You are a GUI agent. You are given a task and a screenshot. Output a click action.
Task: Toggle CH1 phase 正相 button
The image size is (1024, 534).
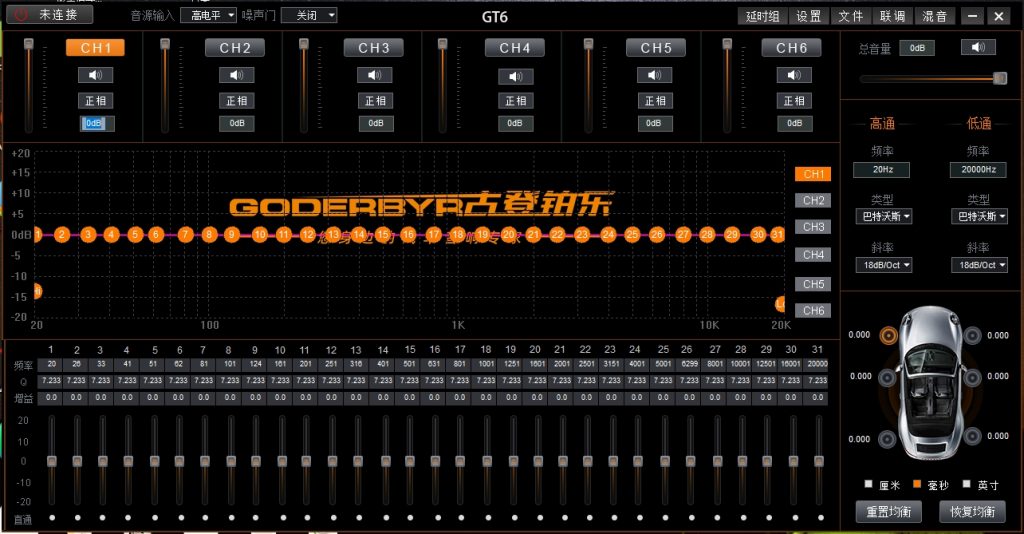pos(95,101)
